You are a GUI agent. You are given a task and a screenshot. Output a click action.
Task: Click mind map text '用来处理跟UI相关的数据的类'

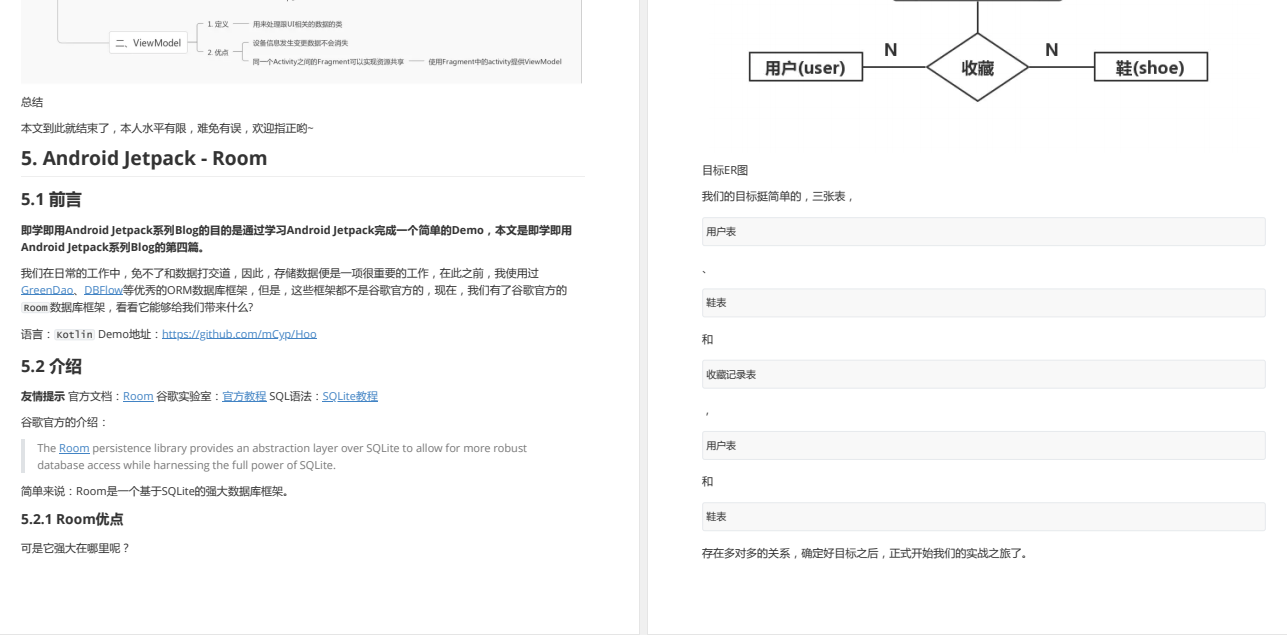coord(300,23)
